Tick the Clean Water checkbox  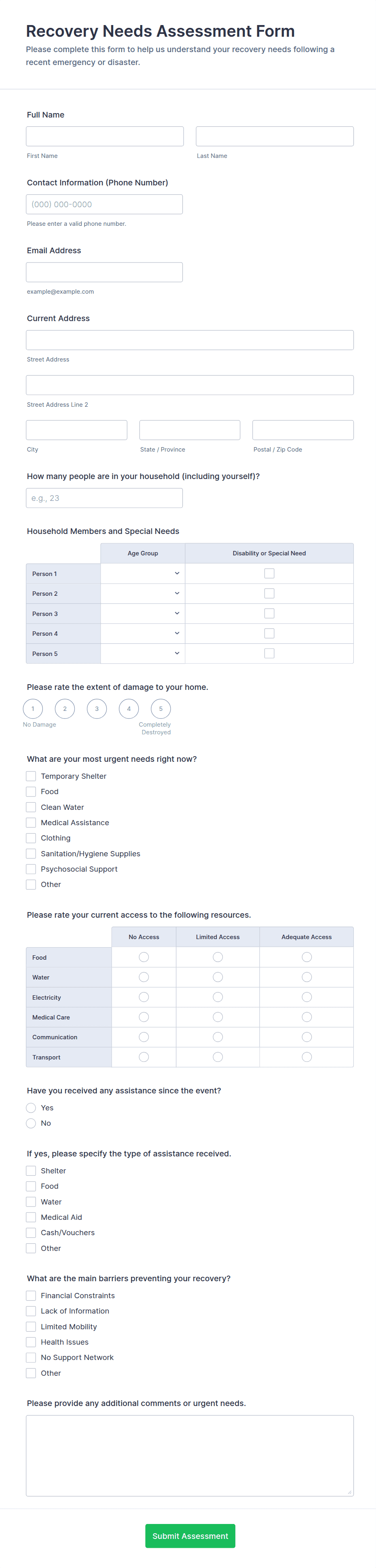(31, 807)
